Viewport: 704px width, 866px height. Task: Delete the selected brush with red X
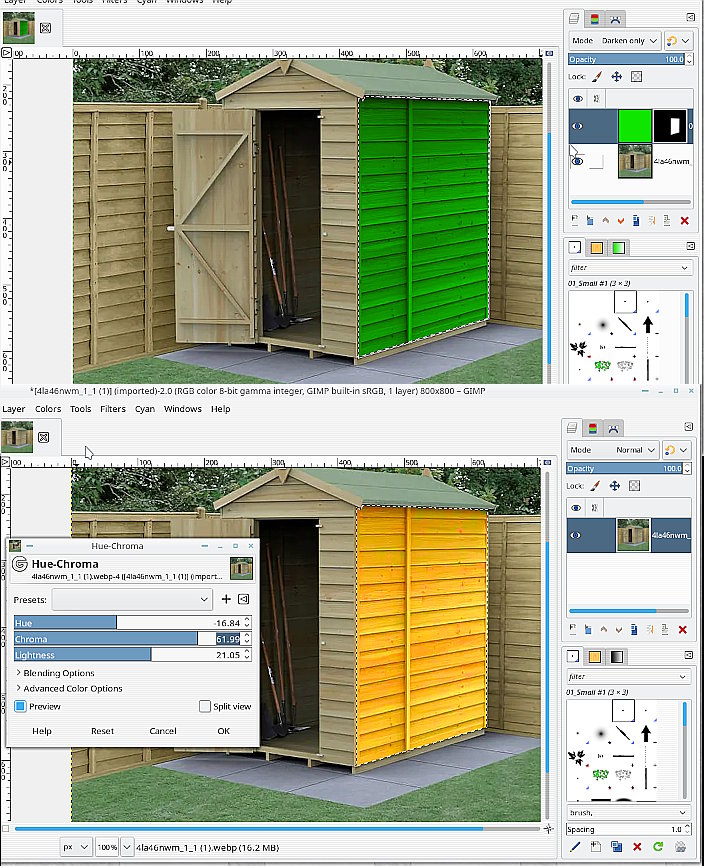637,846
